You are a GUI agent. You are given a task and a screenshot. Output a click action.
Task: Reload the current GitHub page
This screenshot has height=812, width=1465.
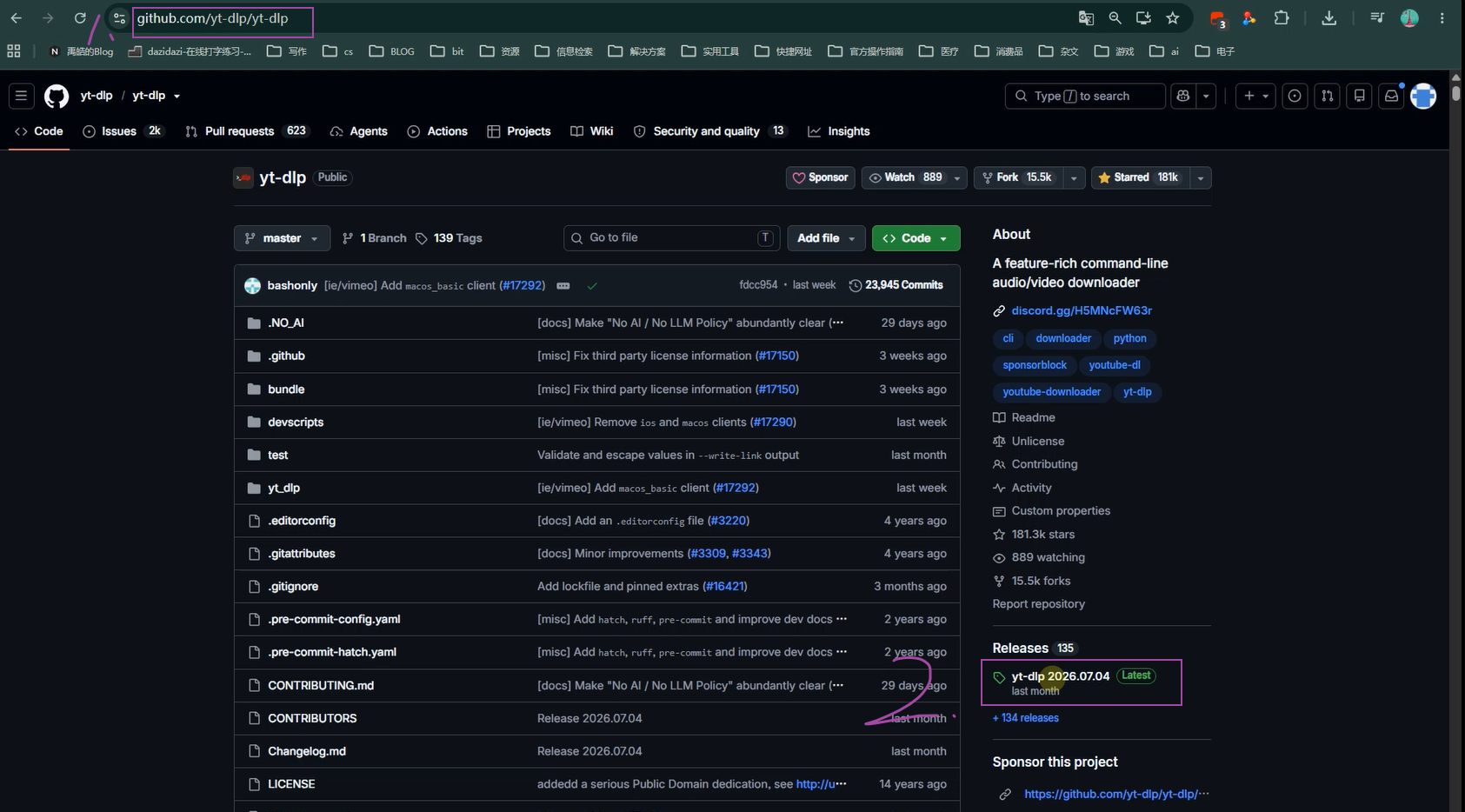click(x=80, y=18)
